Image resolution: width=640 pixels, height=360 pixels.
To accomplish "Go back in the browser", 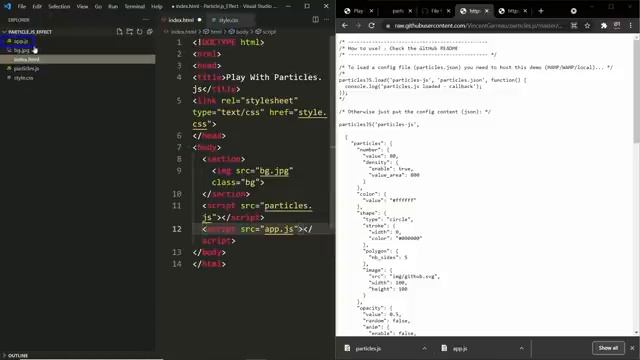I will click(x=345, y=26).
